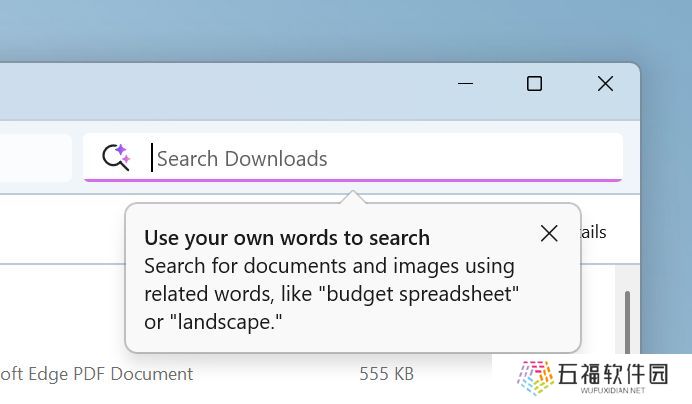Dismiss the "Use your own words" tooltip

click(549, 234)
